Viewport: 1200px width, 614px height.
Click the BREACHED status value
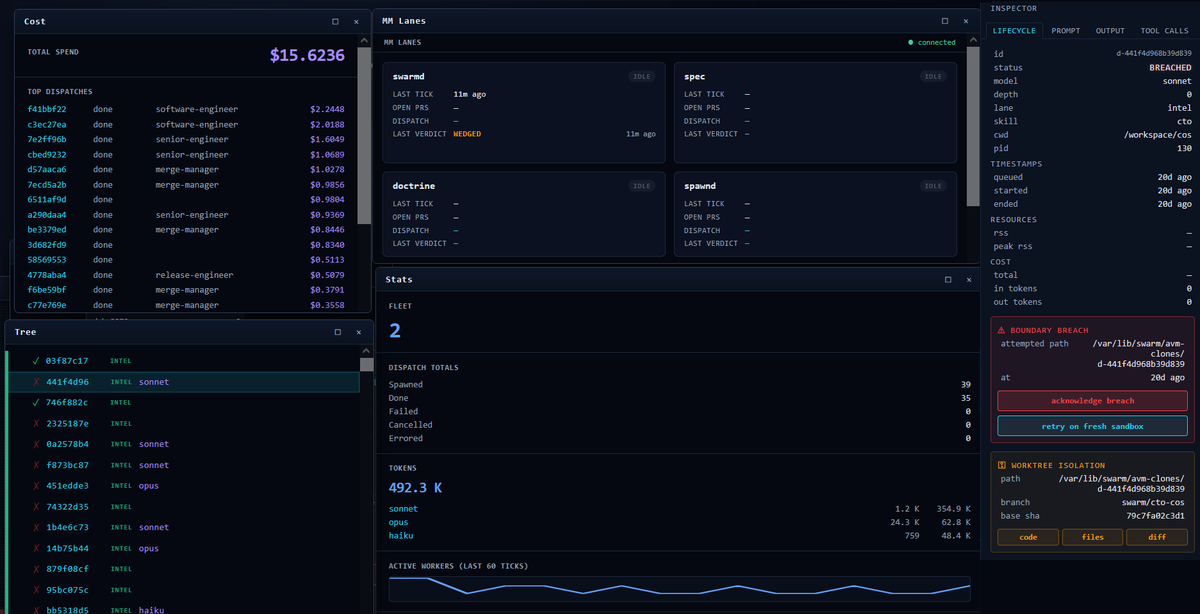(1169, 68)
